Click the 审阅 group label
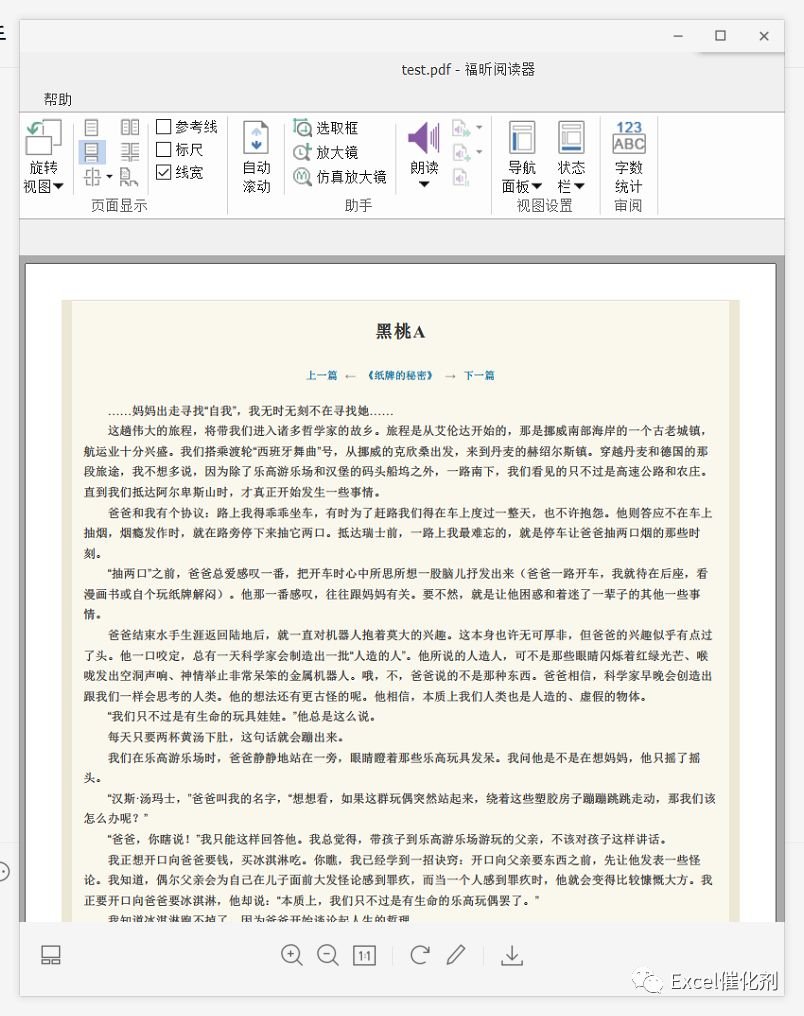 628,205
